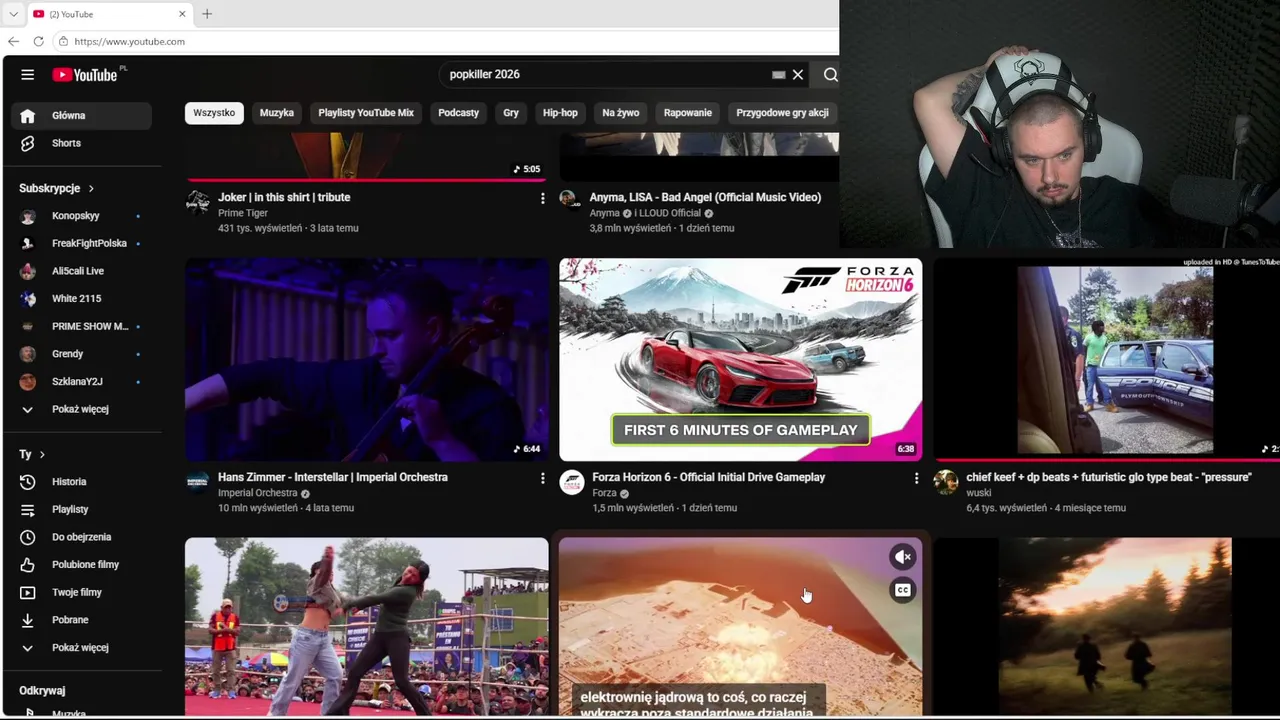Select the Wszystko filter chip
Screen dimensions: 1280x720
[214, 113]
